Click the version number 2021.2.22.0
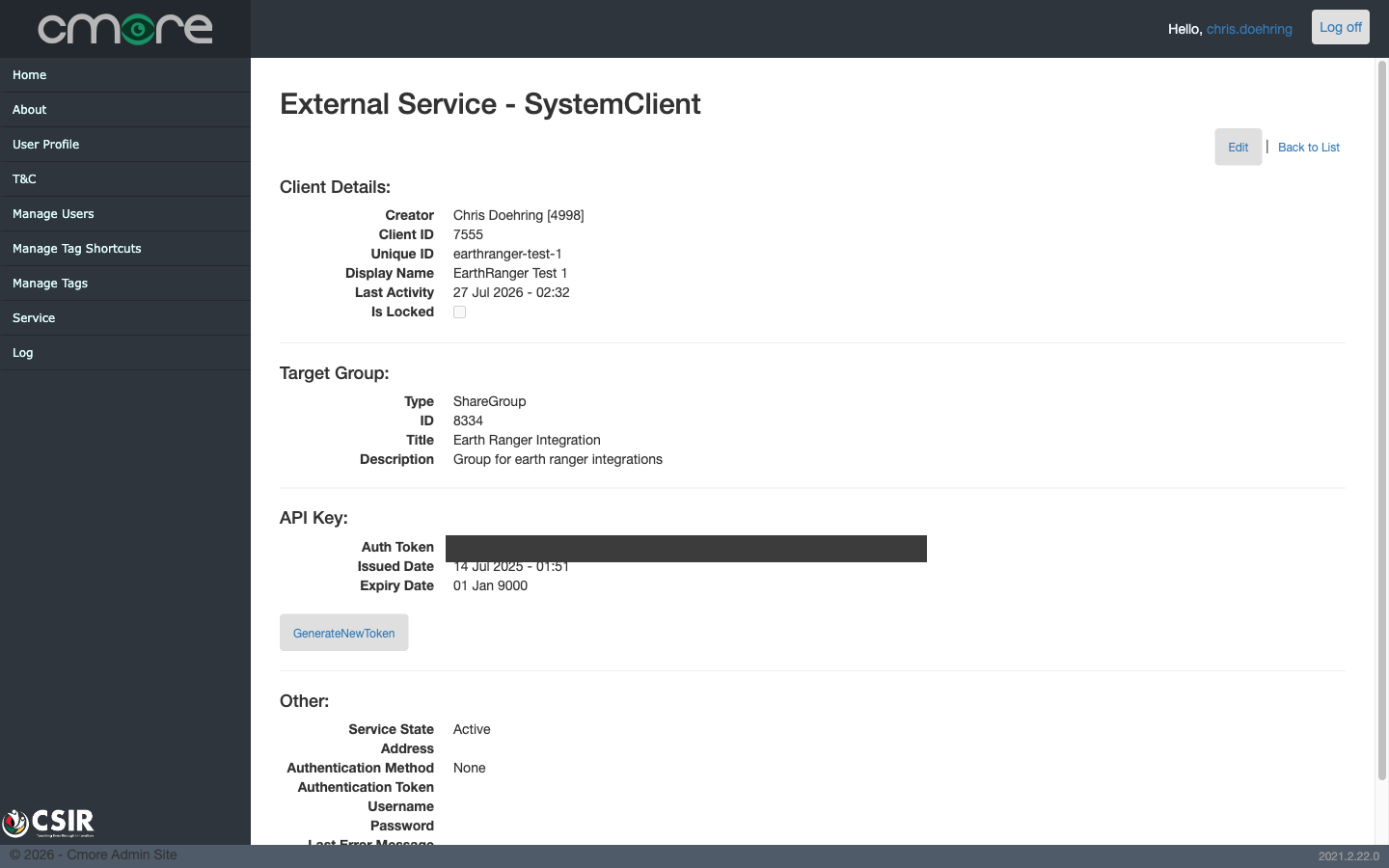 coord(1348,856)
